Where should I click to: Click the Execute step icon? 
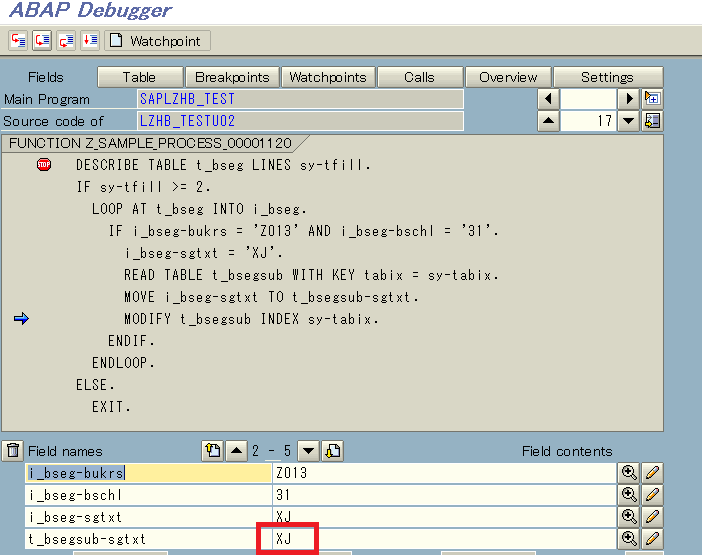[42, 41]
